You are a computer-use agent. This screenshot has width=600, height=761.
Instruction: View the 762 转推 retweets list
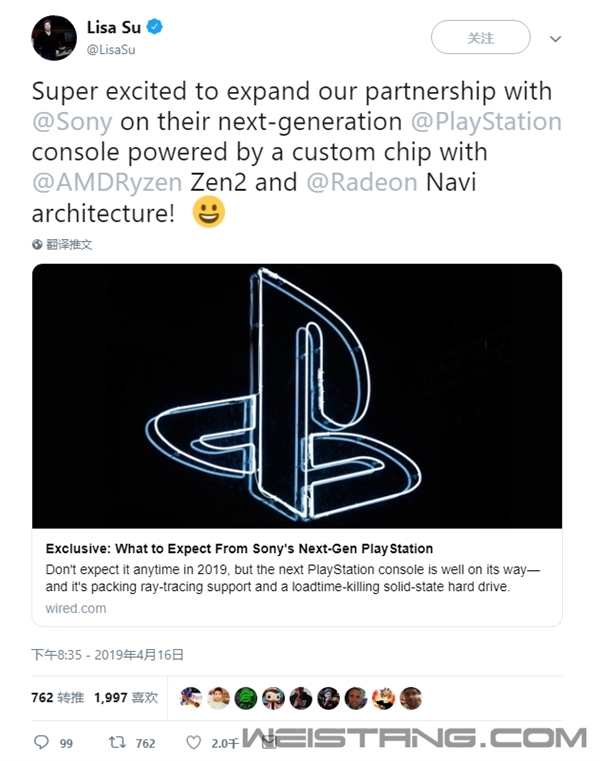(57, 698)
